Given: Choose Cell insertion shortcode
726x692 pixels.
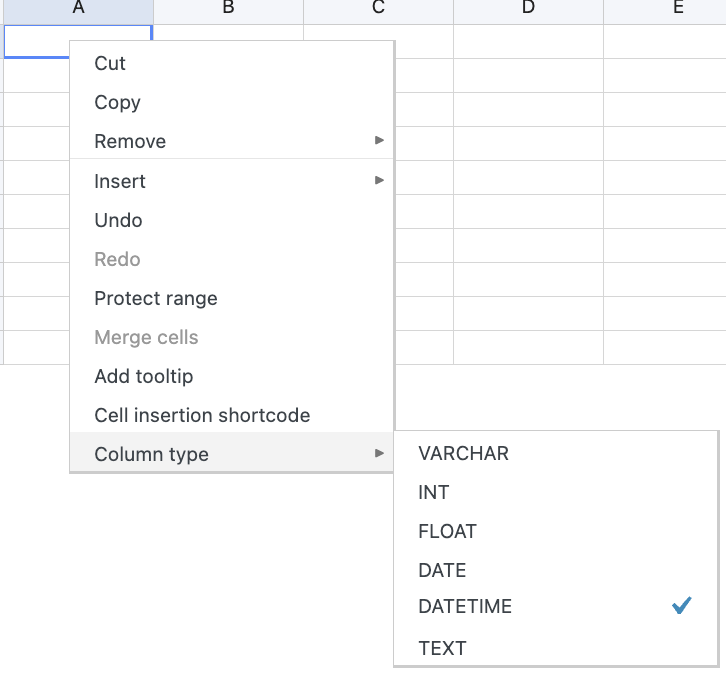Looking at the screenshot, I should click(x=202, y=415).
